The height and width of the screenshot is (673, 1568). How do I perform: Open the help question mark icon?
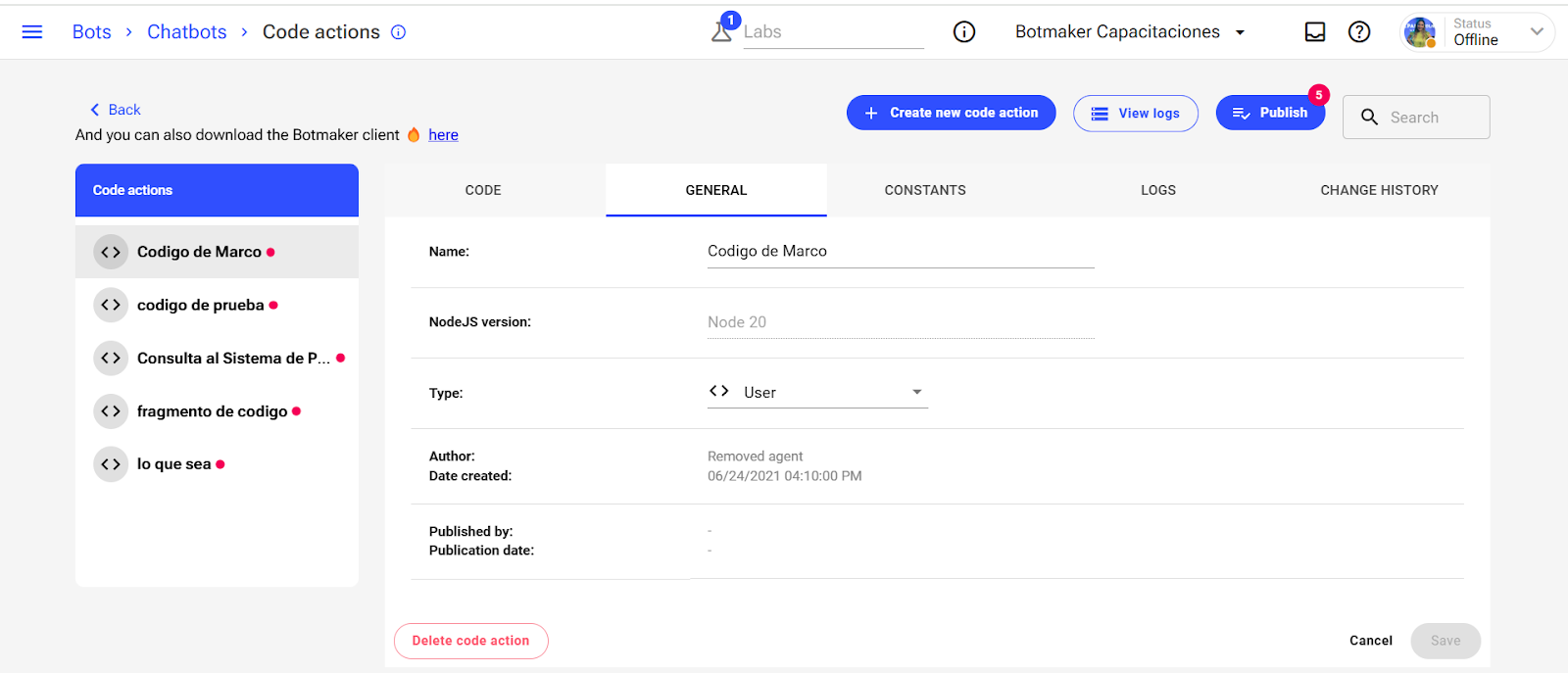pos(1359,32)
